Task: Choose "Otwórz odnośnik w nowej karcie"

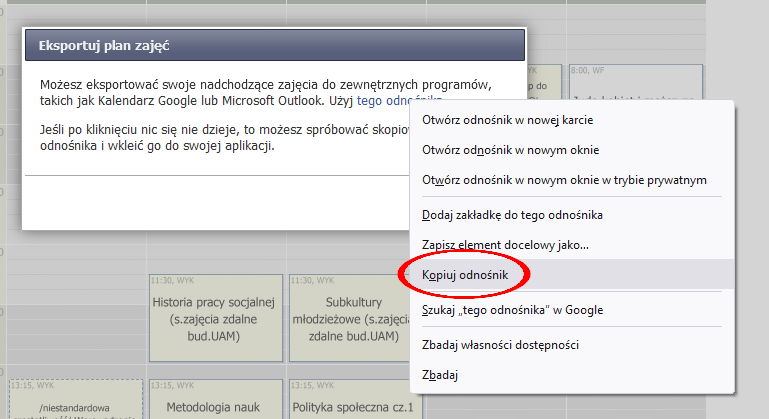Action: coord(507,120)
